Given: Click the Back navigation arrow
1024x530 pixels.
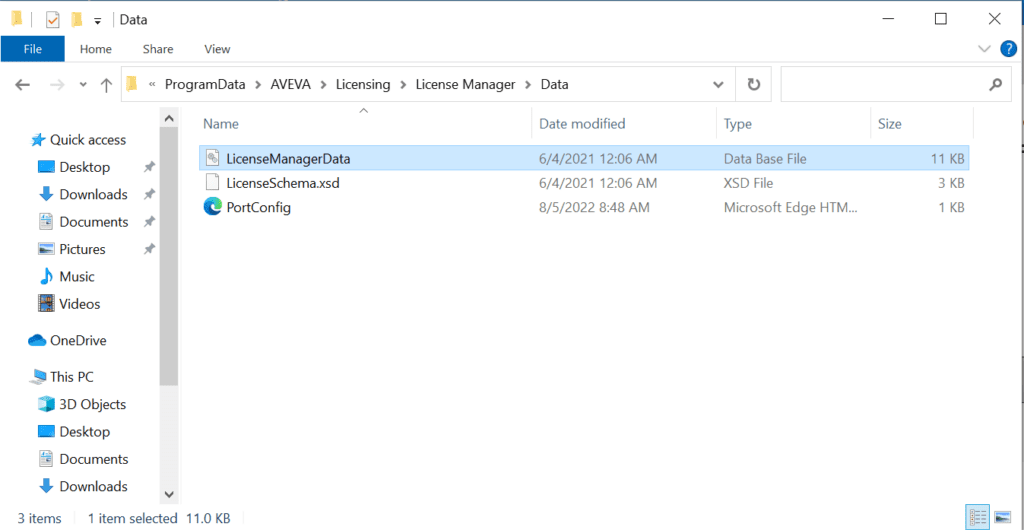Looking at the screenshot, I should tap(22, 85).
